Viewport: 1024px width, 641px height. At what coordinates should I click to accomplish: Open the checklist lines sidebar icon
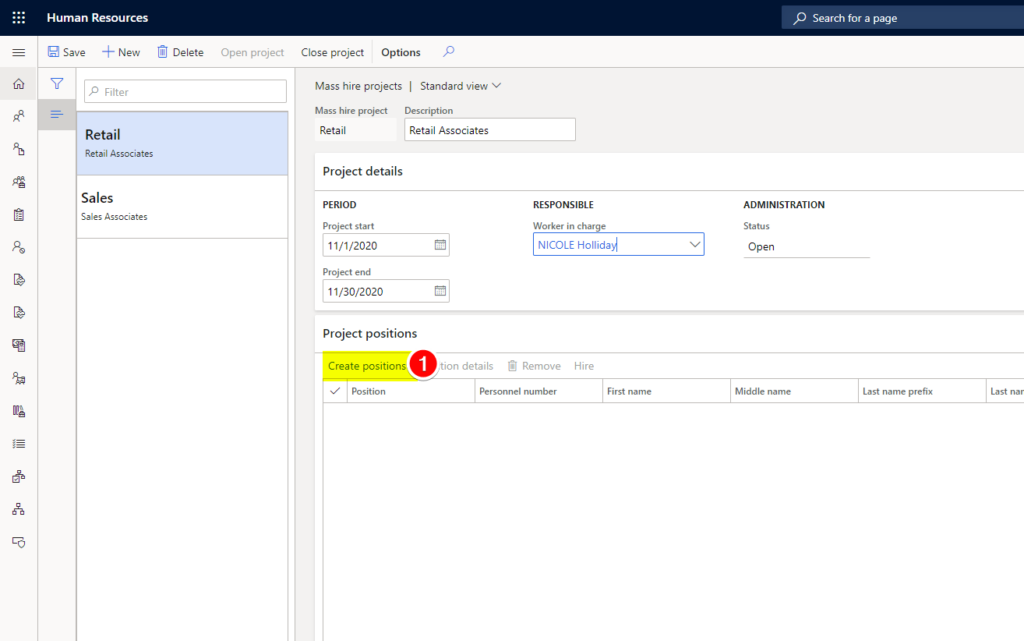[19, 443]
